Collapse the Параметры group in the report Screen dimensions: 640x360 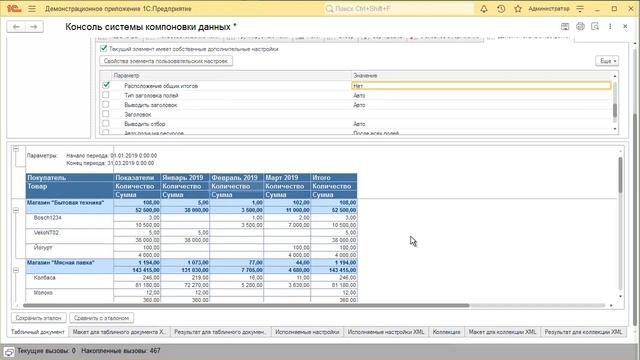[x=16, y=149]
